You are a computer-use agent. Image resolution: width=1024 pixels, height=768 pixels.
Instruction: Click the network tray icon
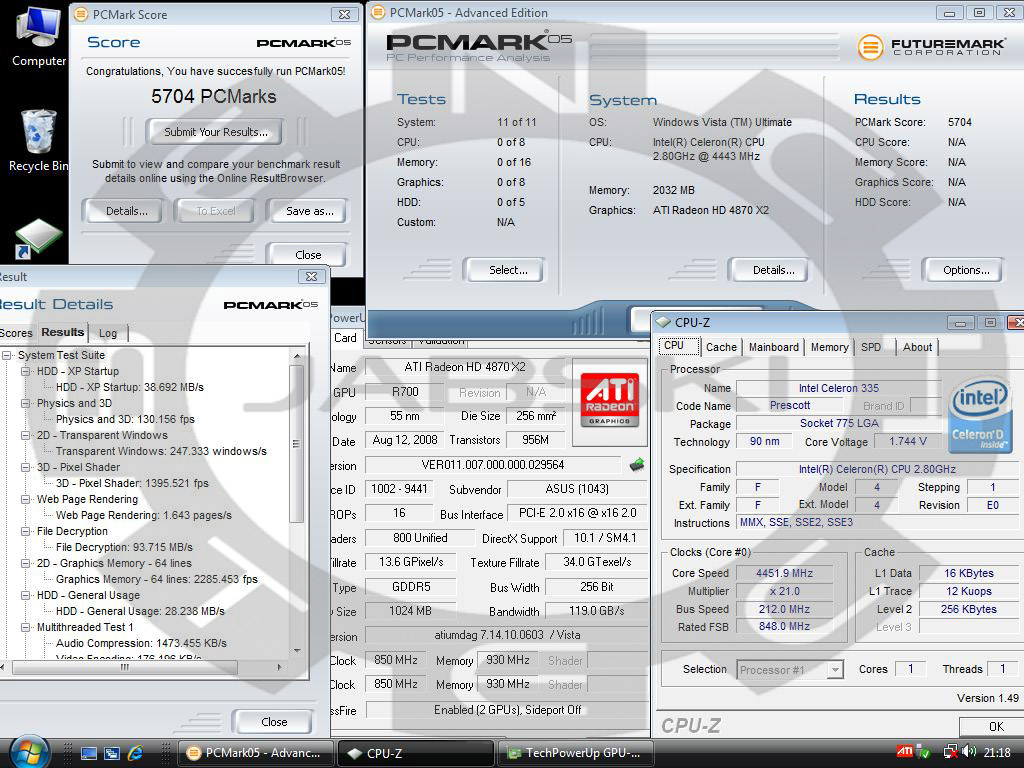coord(950,752)
